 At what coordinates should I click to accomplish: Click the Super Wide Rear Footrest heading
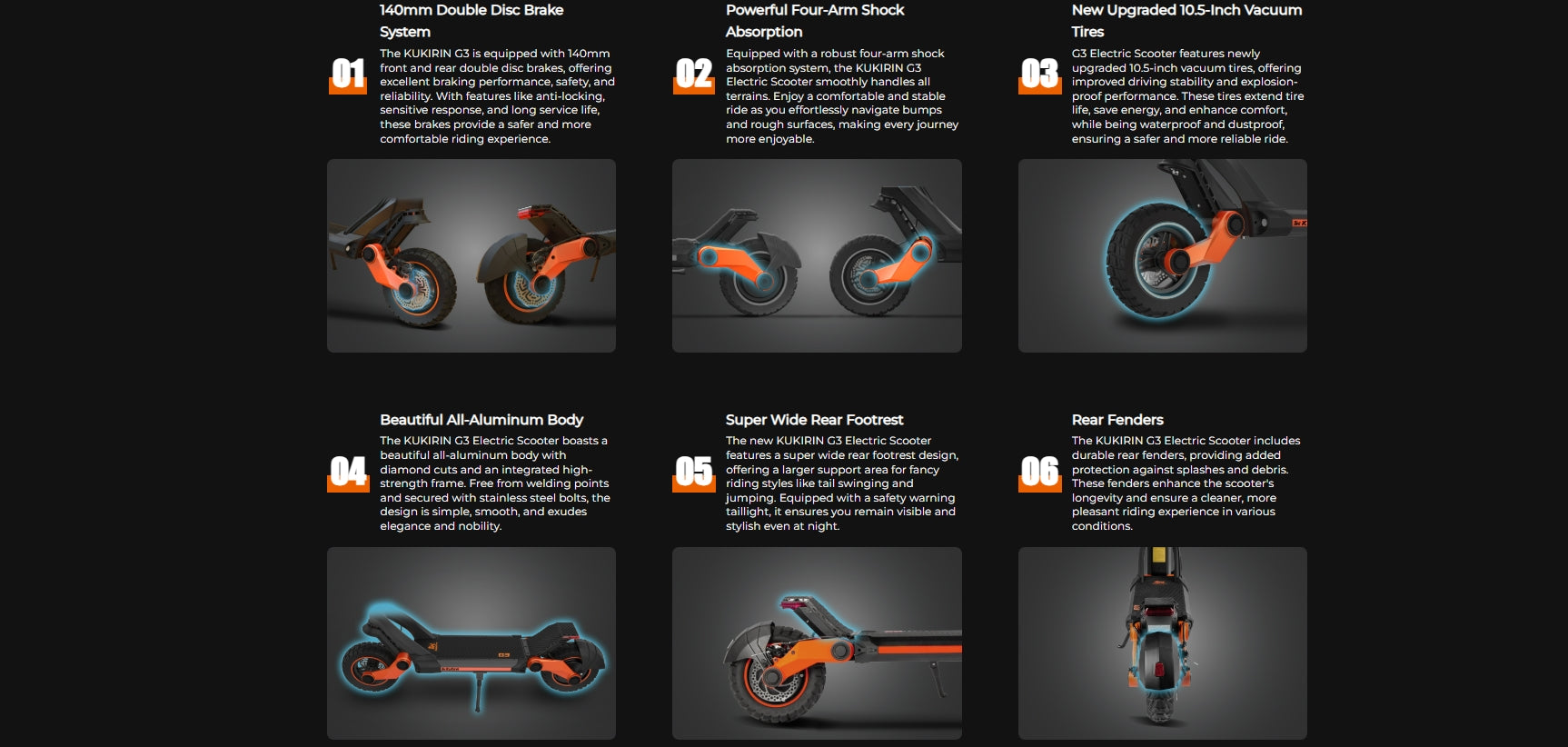pyautogui.click(x=814, y=420)
